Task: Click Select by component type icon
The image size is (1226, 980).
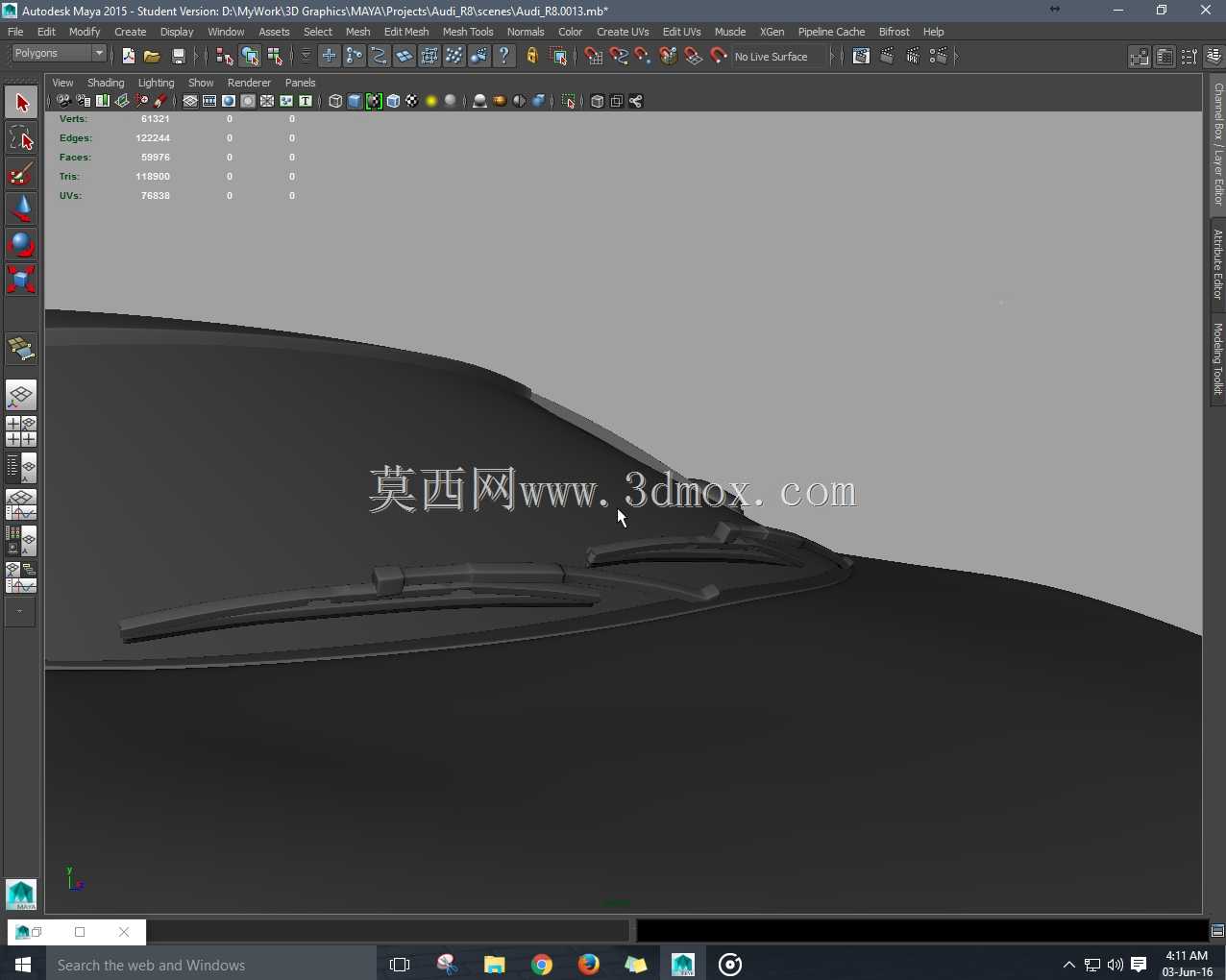Action: (275, 57)
